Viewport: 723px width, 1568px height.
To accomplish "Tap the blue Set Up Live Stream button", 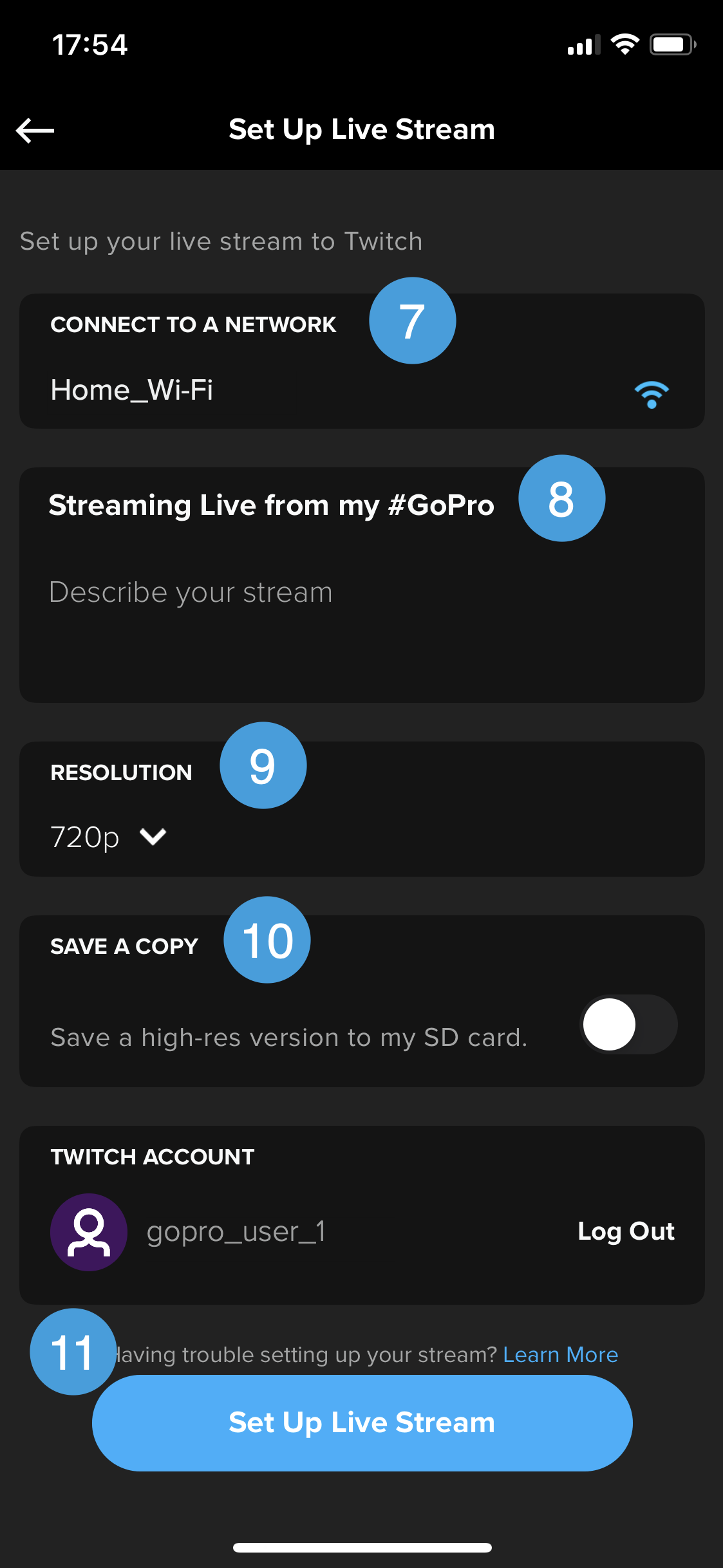I will (x=362, y=1423).
